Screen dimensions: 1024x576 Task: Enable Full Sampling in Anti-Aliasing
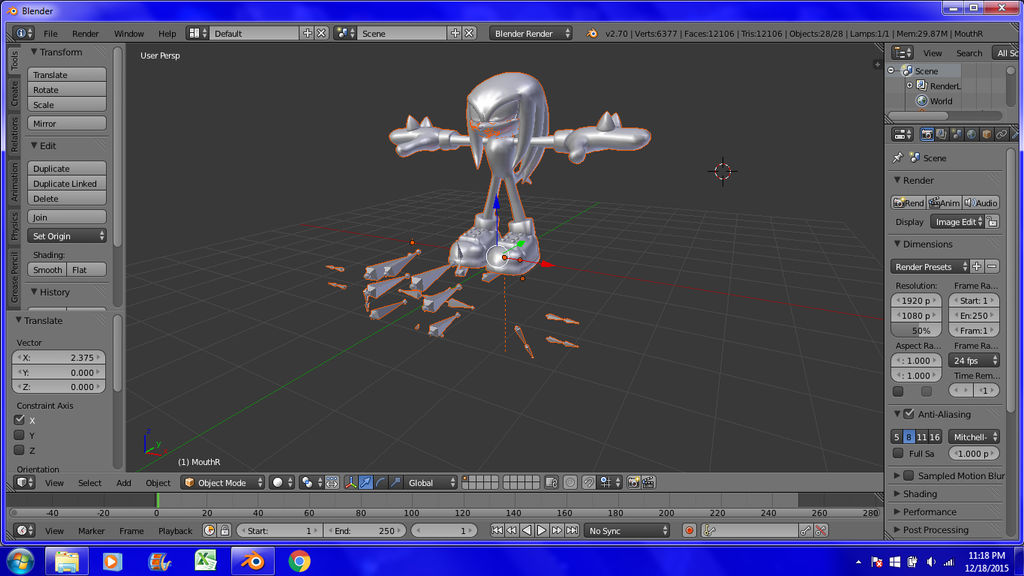click(x=897, y=453)
